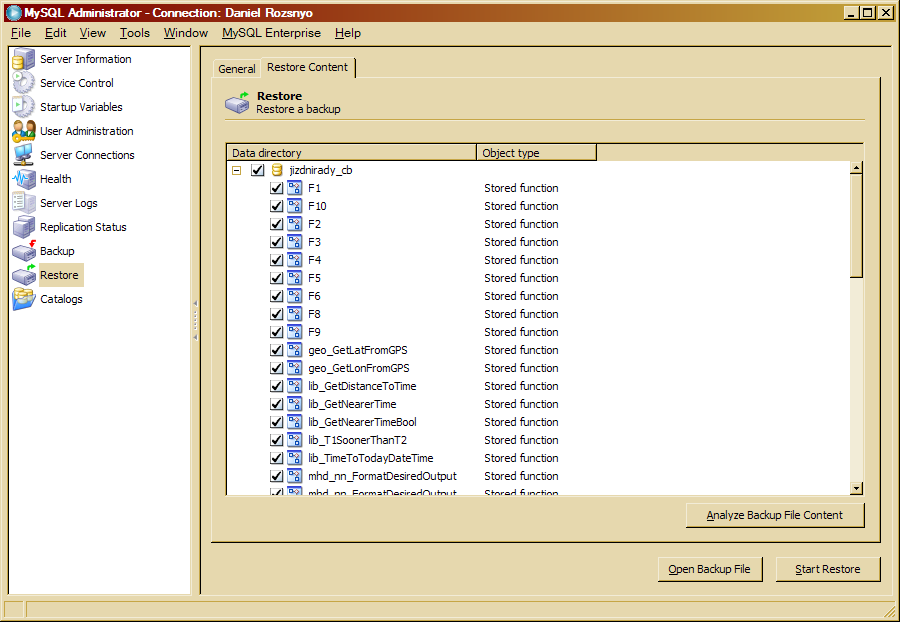The width and height of the screenshot is (900, 622).
Task: Toggle the checkbox for lib_GetNearerTime
Action: (276, 404)
